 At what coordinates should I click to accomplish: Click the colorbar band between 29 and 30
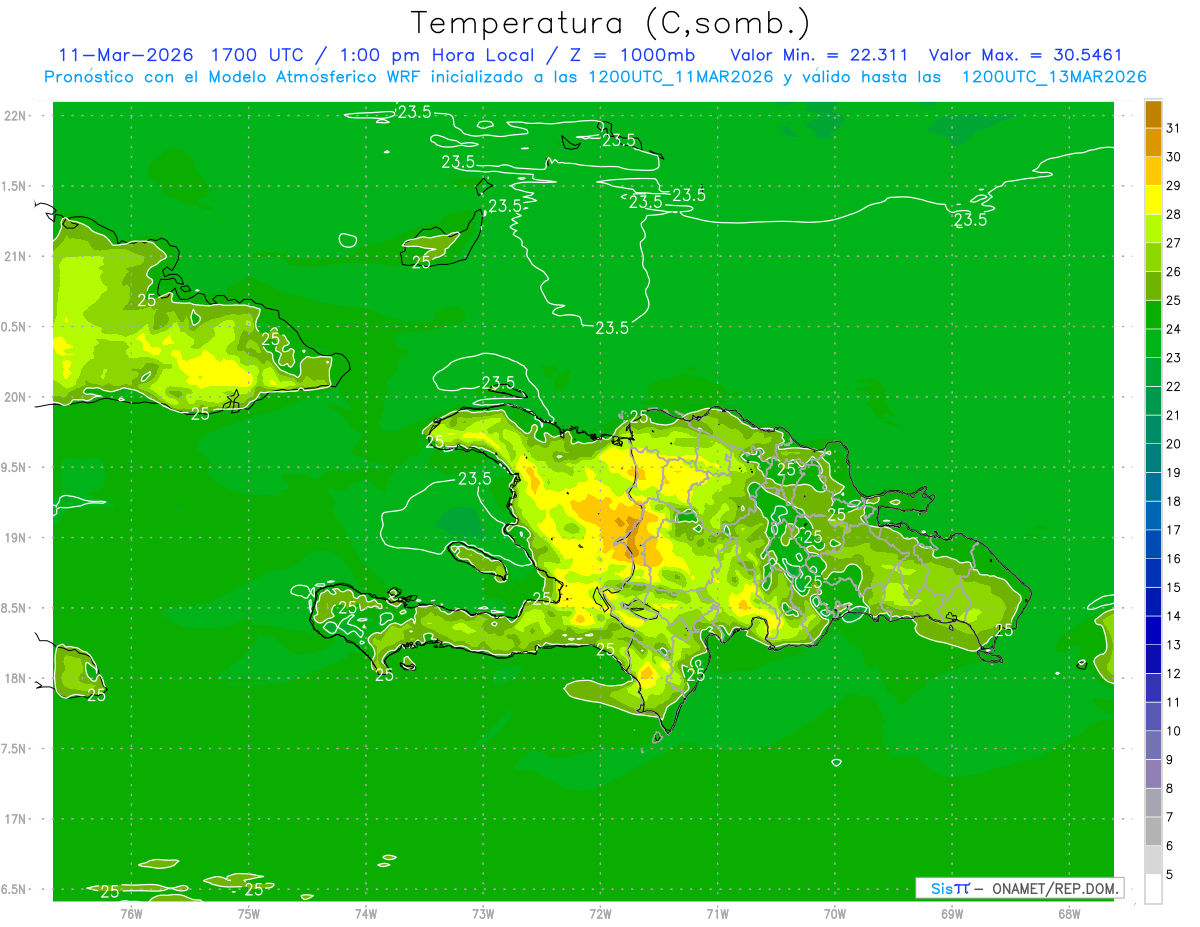[x=1154, y=171]
